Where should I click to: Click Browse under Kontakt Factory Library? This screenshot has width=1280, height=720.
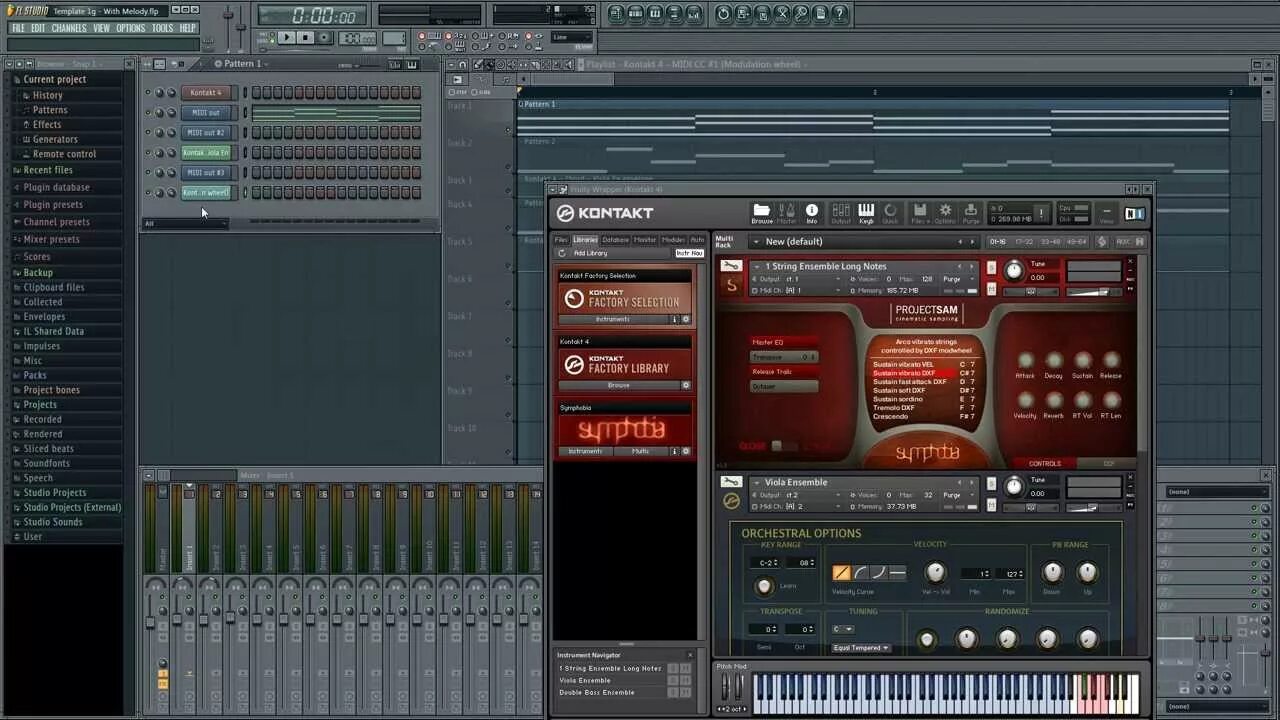click(619, 385)
